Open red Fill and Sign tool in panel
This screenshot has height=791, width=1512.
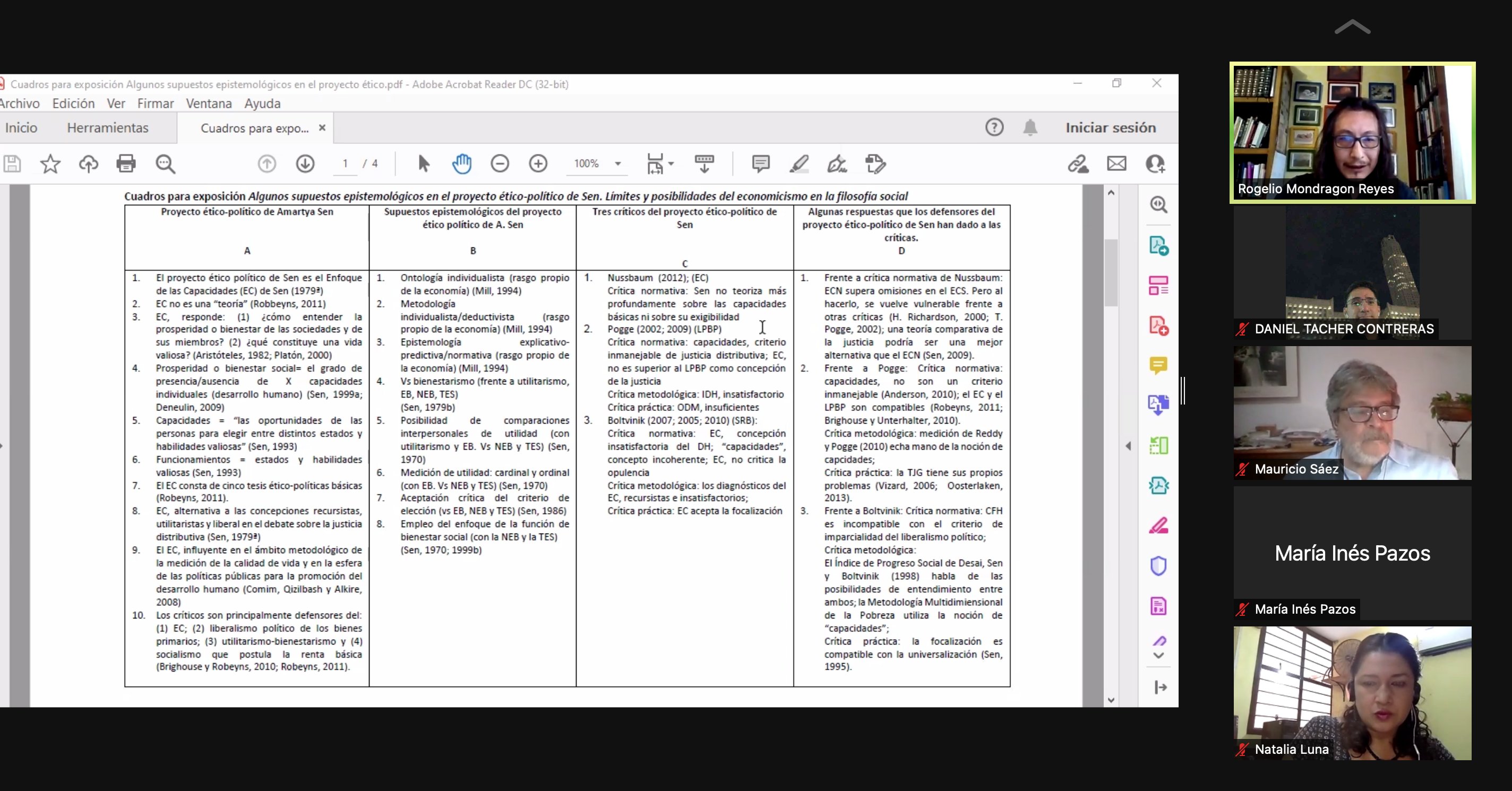tap(1158, 526)
